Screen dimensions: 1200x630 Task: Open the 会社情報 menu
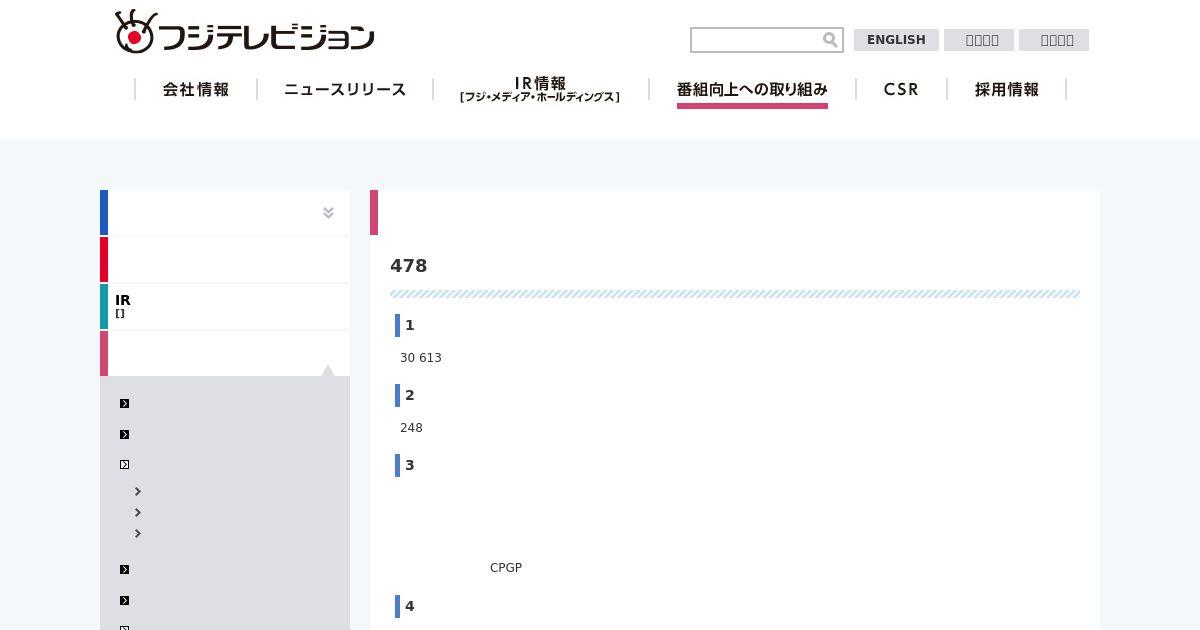click(x=196, y=90)
